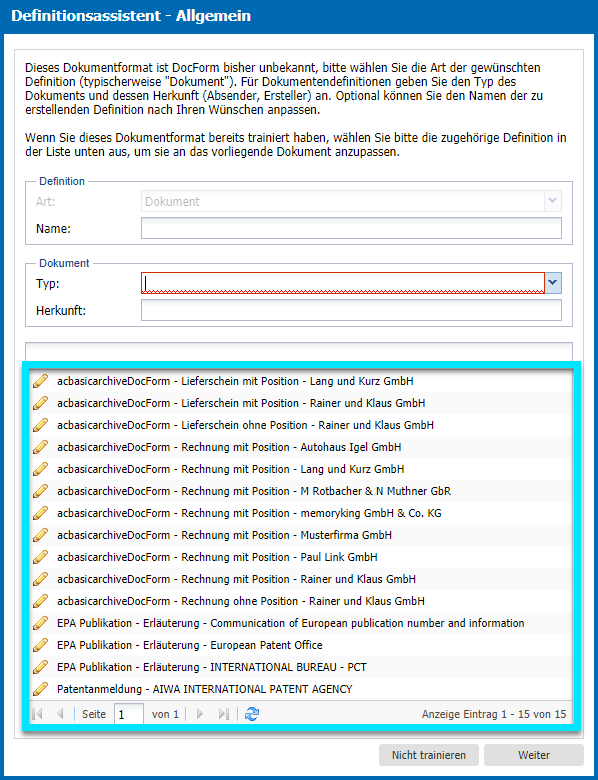Select Rechnung ohne Position - Rainer und Klaus
The height and width of the screenshot is (780, 598).
300,601
